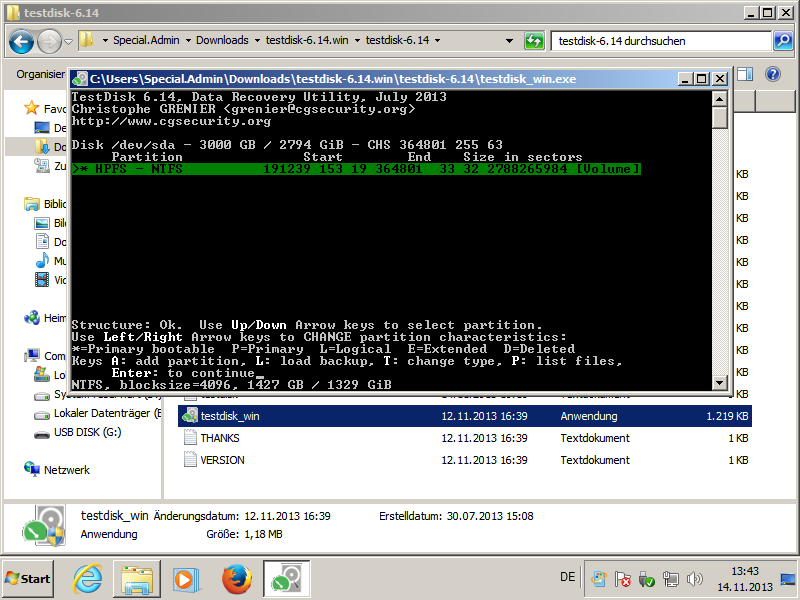Open Dokumente documents library icon
The height and width of the screenshot is (600, 800).
pos(42,241)
